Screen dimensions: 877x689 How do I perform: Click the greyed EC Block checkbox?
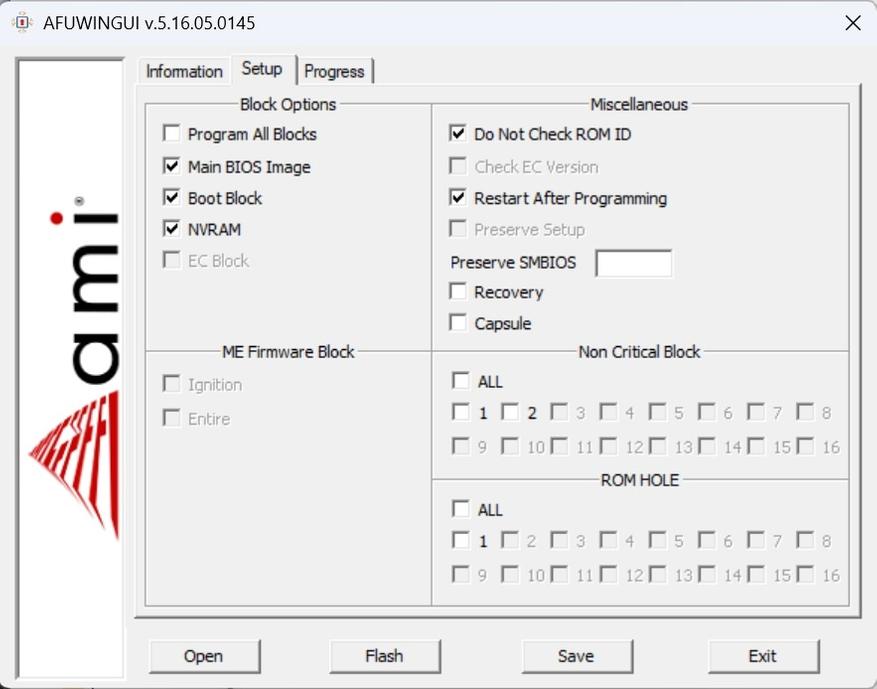click(172, 259)
